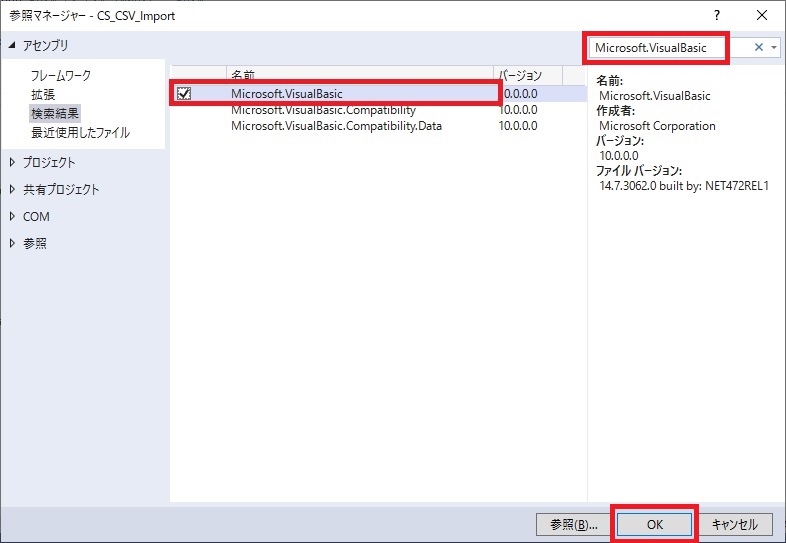Select フレームワーク in the assembly list
The height and width of the screenshot is (543, 786).
[x=61, y=76]
